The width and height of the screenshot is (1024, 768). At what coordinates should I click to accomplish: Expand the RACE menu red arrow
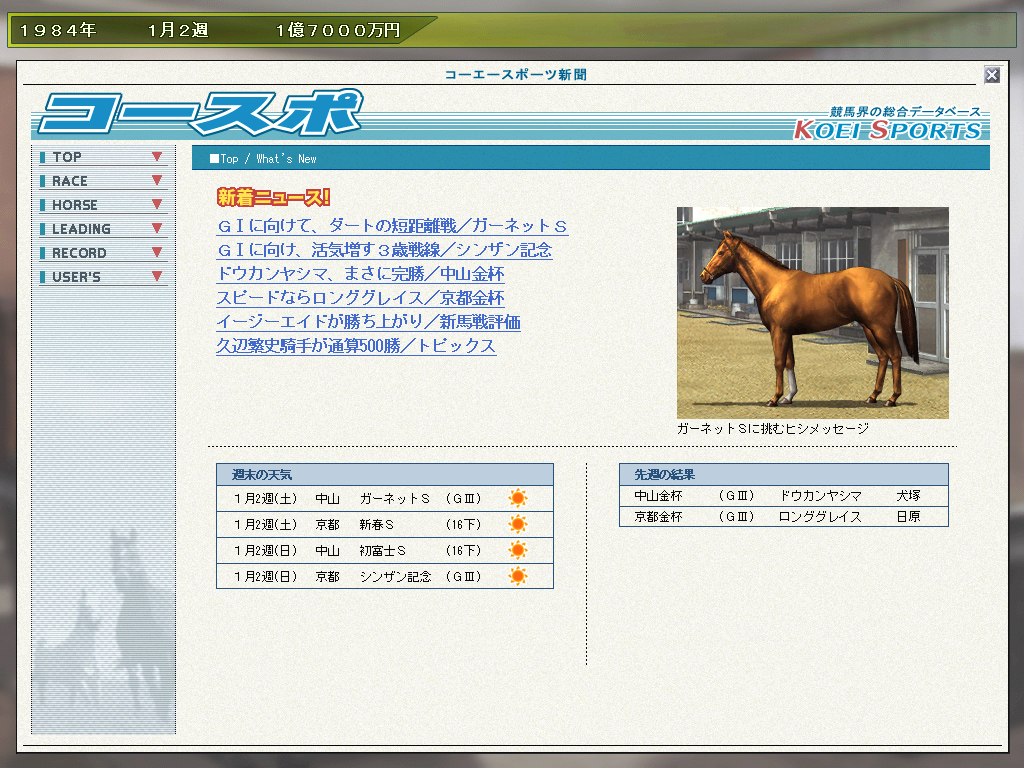click(157, 181)
